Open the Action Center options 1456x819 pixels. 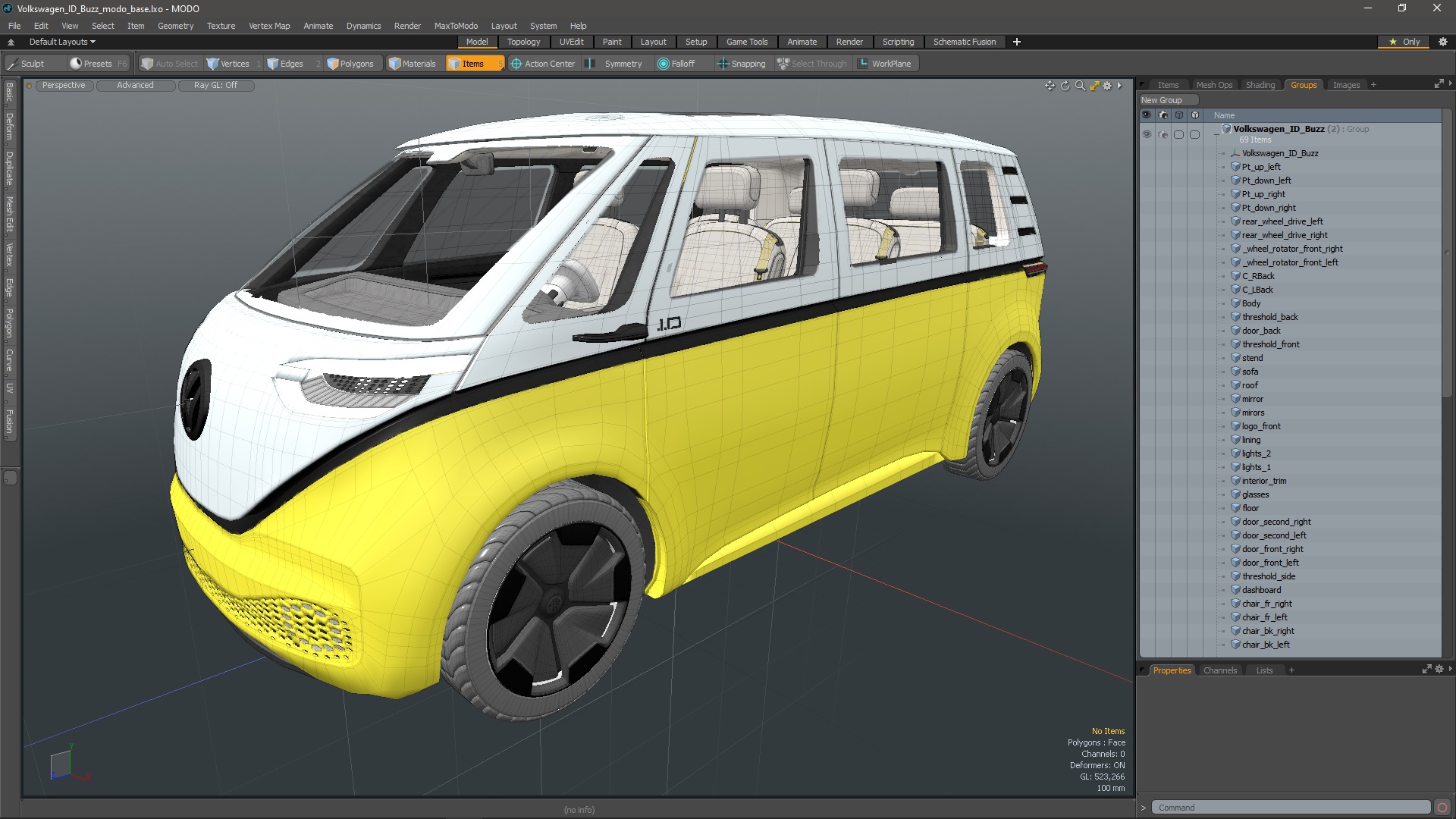(x=543, y=64)
